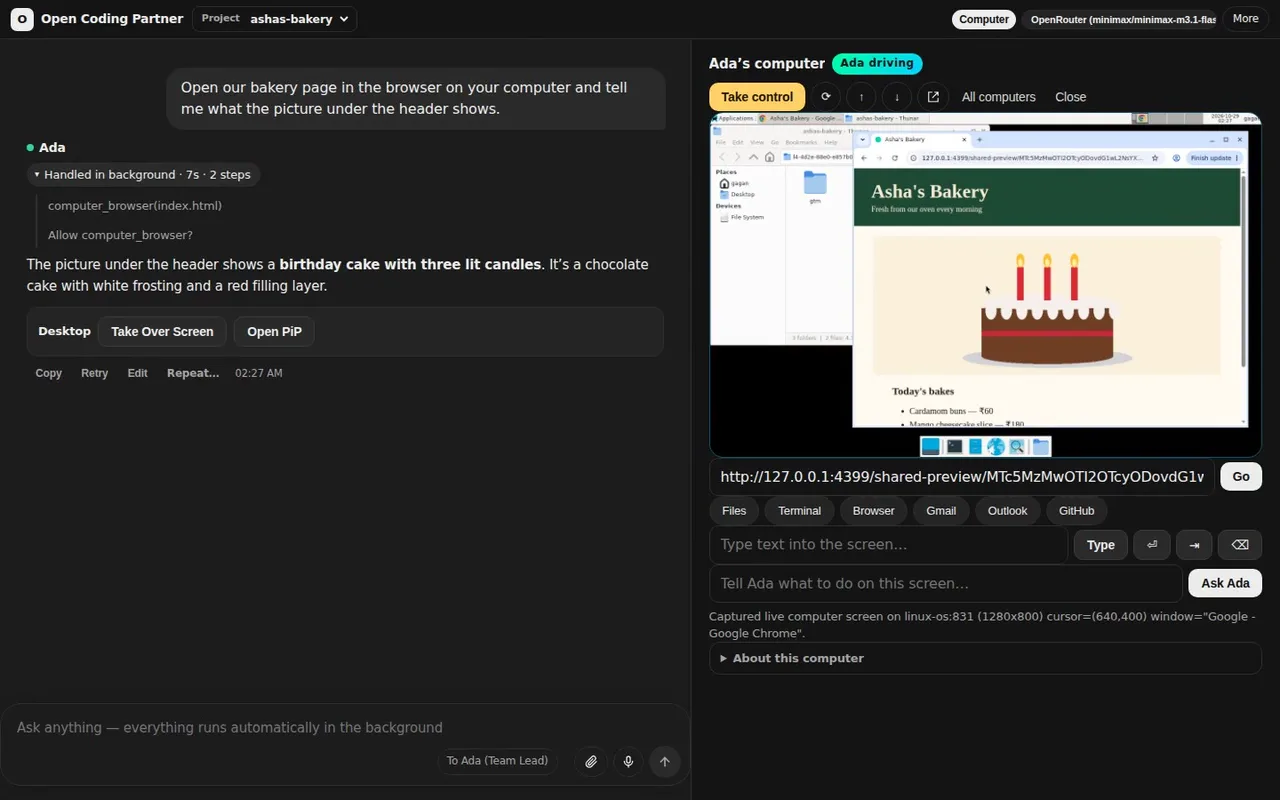Click the paperclip attach icon
The width and height of the screenshot is (1280, 800).
click(591, 761)
